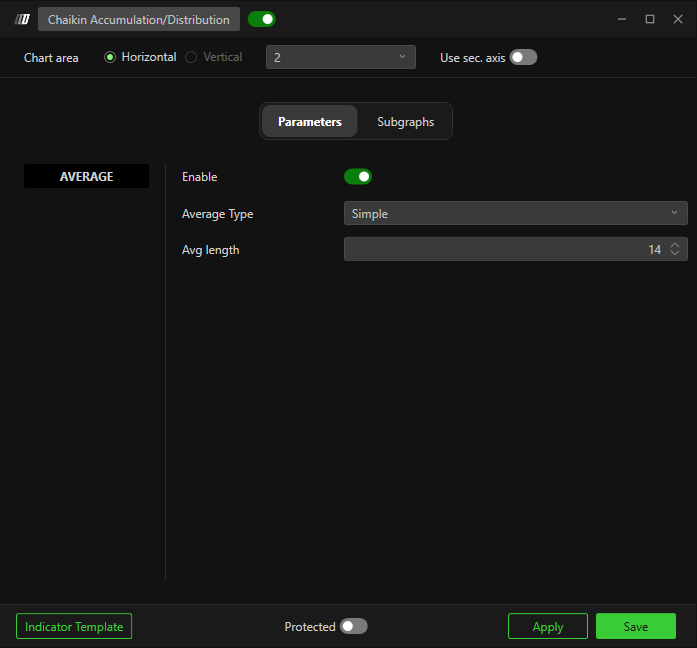The image size is (697, 648).
Task: Switch to the Parameters tab
Action: click(309, 121)
